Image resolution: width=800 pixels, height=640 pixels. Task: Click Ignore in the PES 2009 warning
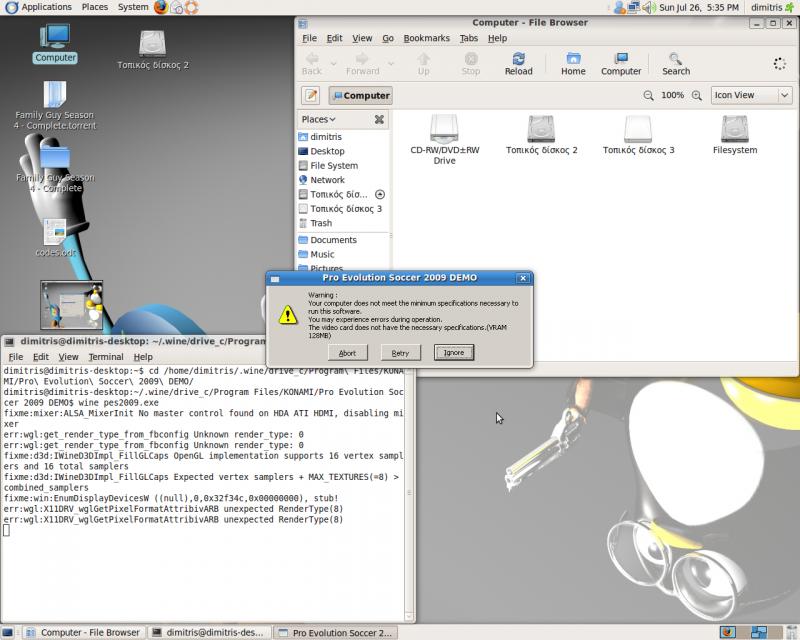[x=454, y=353]
